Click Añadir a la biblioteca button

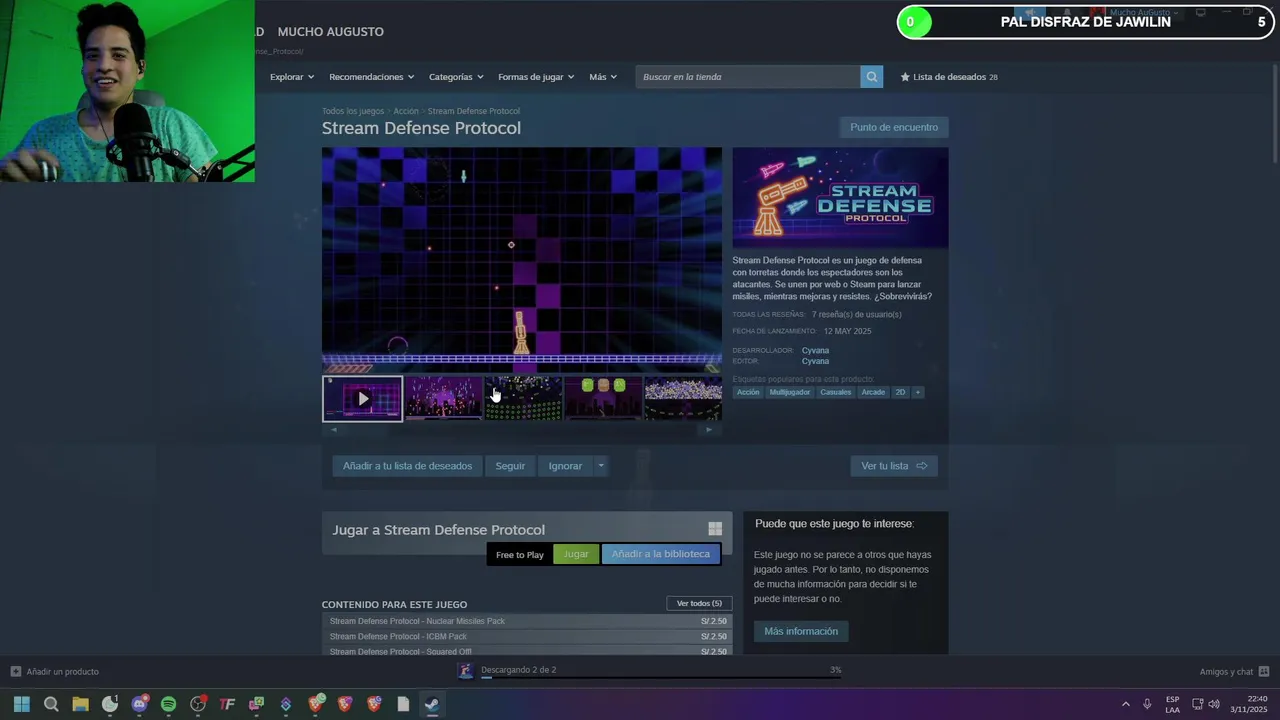point(660,554)
